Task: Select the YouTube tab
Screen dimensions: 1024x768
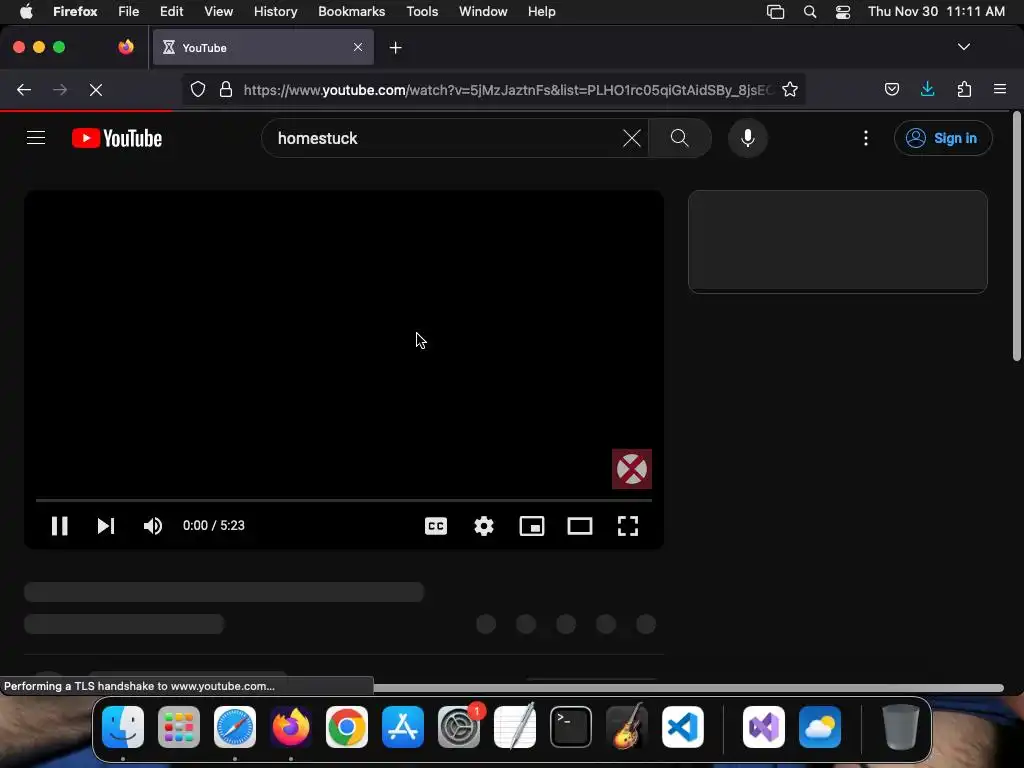Action: click(263, 47)
